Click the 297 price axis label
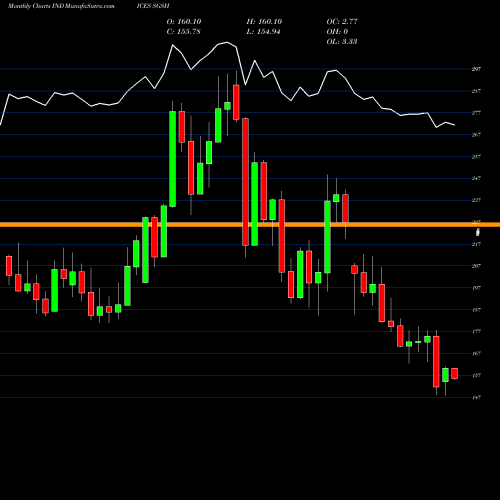The height and width of the screenshot is (500, 500). pyautogui.click(x=476, y=69)
